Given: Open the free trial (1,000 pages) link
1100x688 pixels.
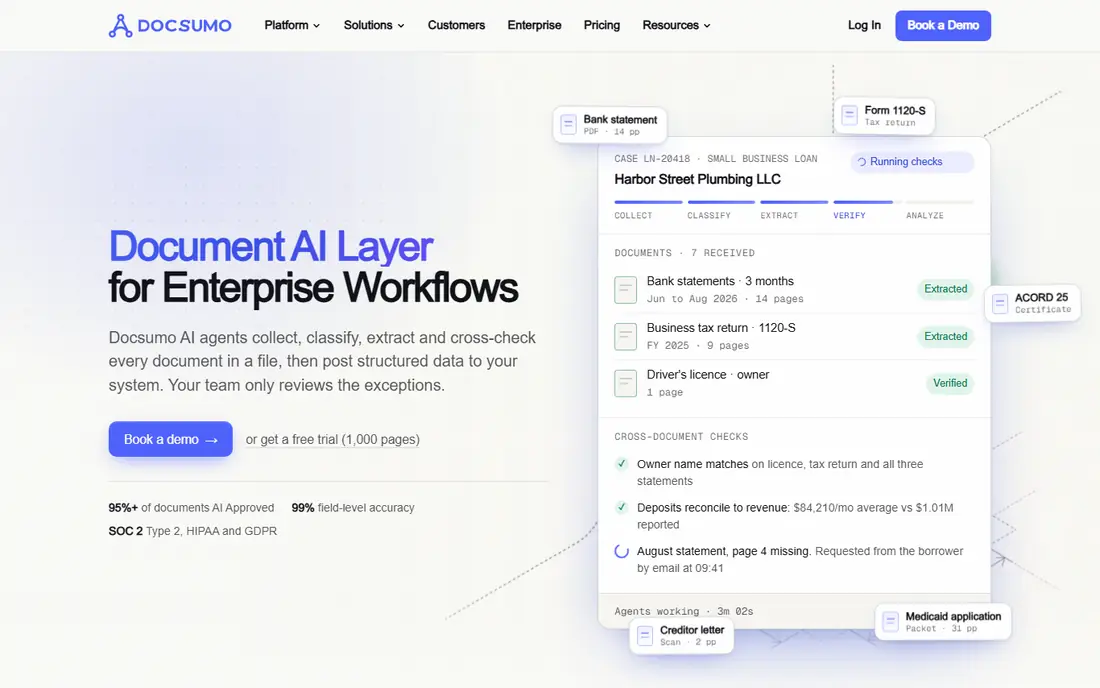Looking at the screenshot, I should pyautogui.click(x=333, y=440).
